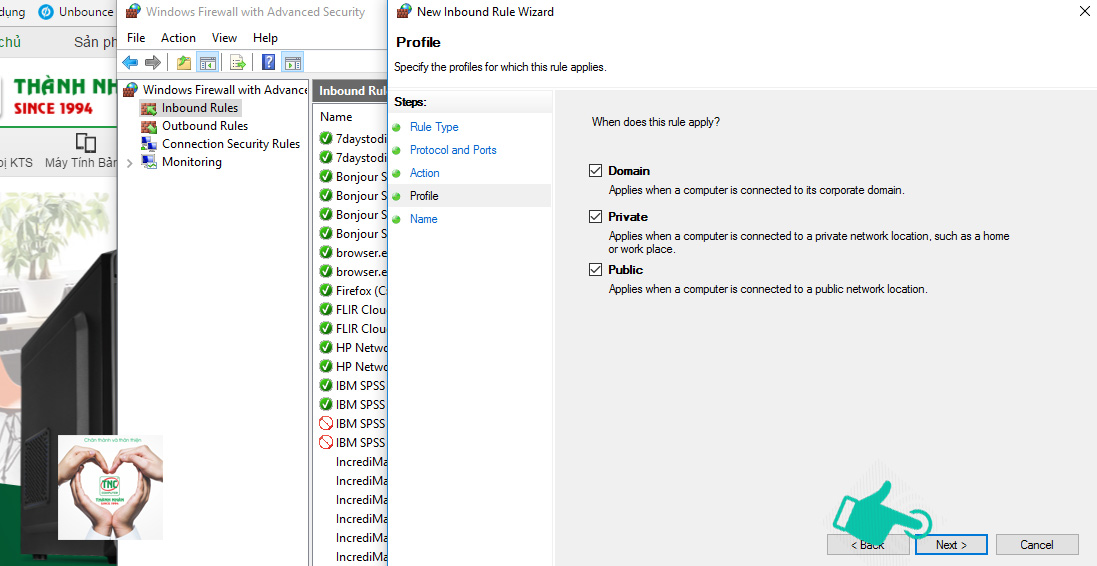This screenshot has width=1097, height=566.
Task: Open Help via the blue question mark icon
Action: (x=269, y=62)
